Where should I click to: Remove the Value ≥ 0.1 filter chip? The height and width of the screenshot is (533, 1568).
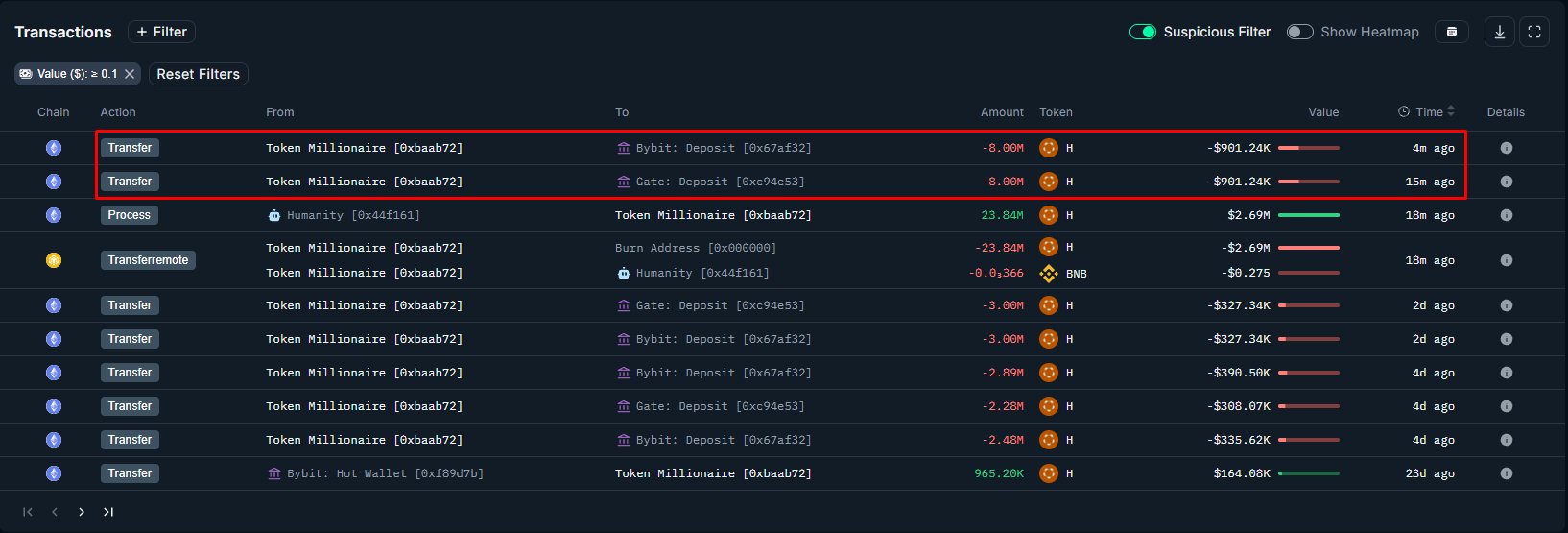(x=130, y=74)
